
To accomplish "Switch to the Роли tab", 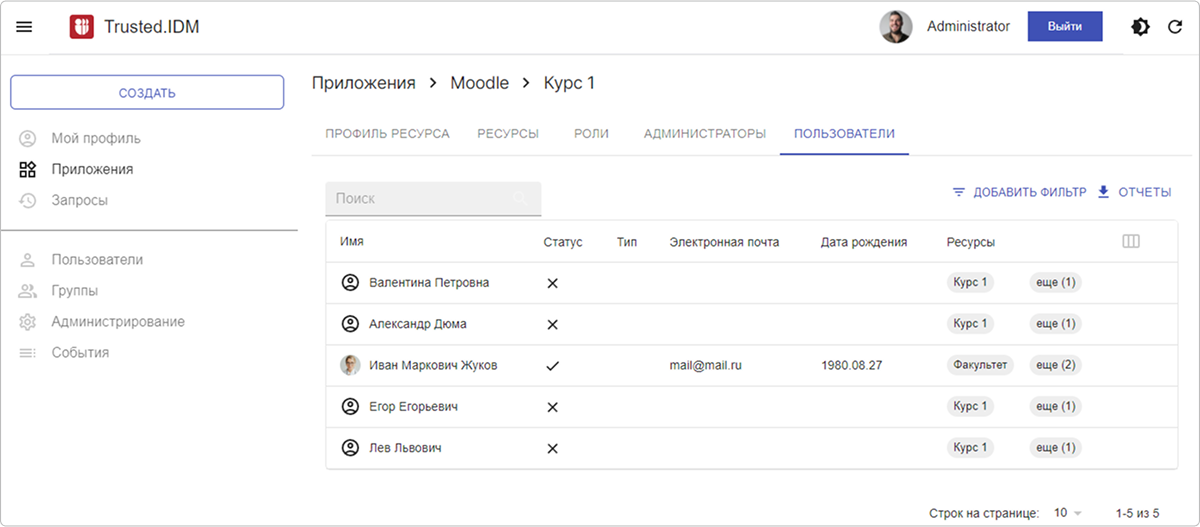I will pos(591,133).
